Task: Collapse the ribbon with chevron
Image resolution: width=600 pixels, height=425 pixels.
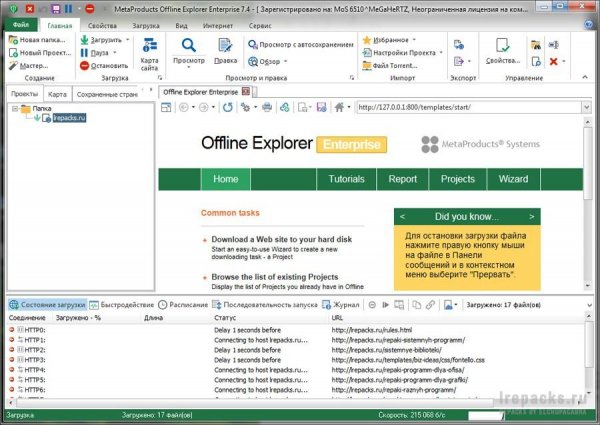Action: [x=585, y=77]
